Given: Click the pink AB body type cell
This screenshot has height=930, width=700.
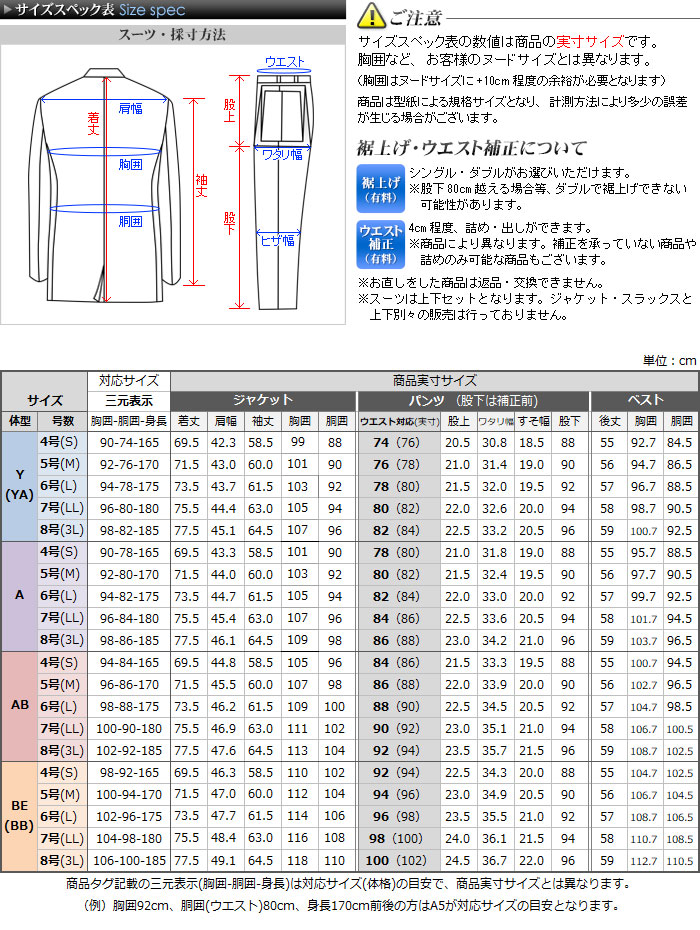Looking at the screenshot, I should point(19,705).
